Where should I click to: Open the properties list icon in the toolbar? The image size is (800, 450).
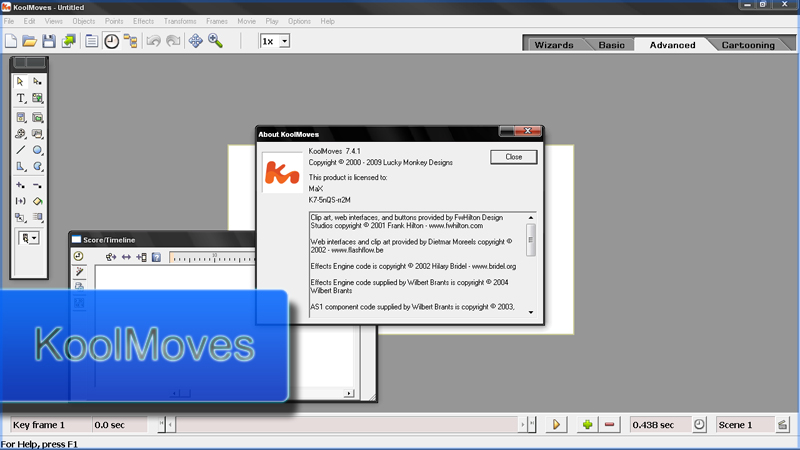[91, 41]
